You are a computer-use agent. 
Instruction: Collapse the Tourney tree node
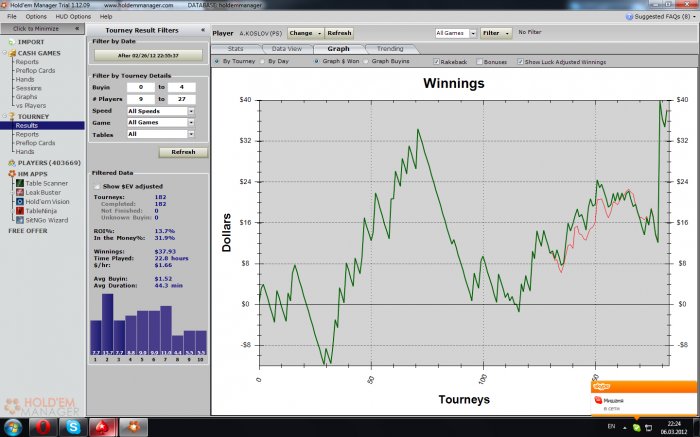coord(4,116)
